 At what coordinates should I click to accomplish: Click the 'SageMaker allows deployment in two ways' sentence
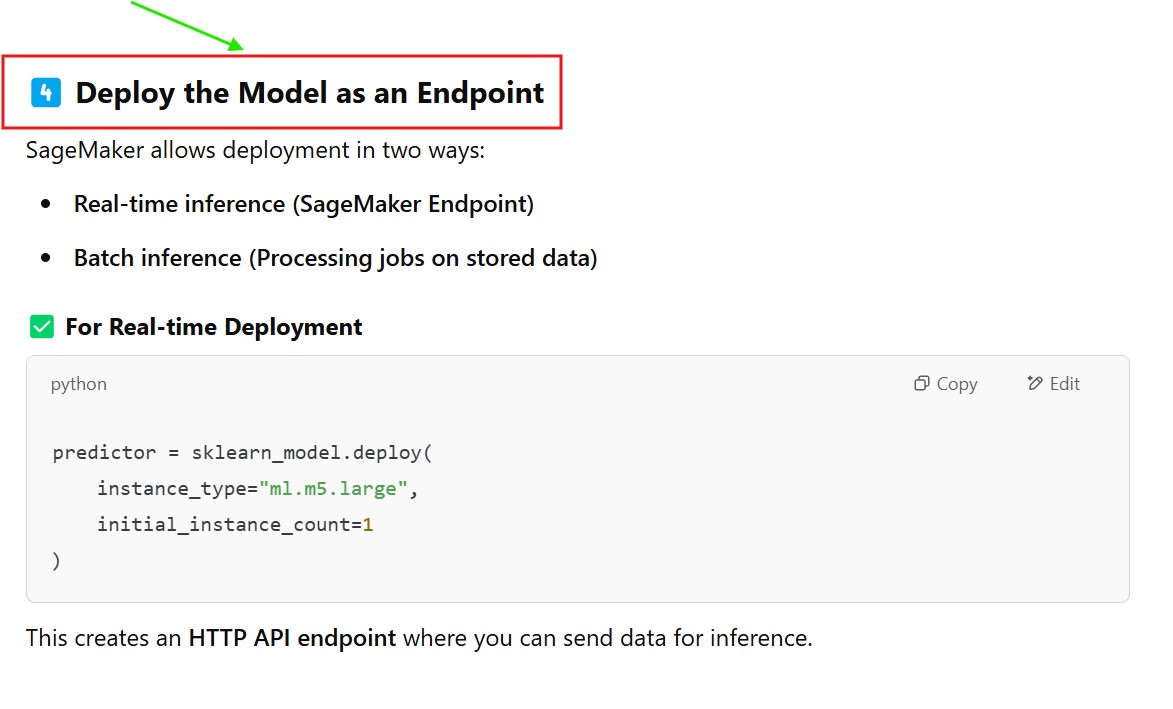click(x=255, y=151)
